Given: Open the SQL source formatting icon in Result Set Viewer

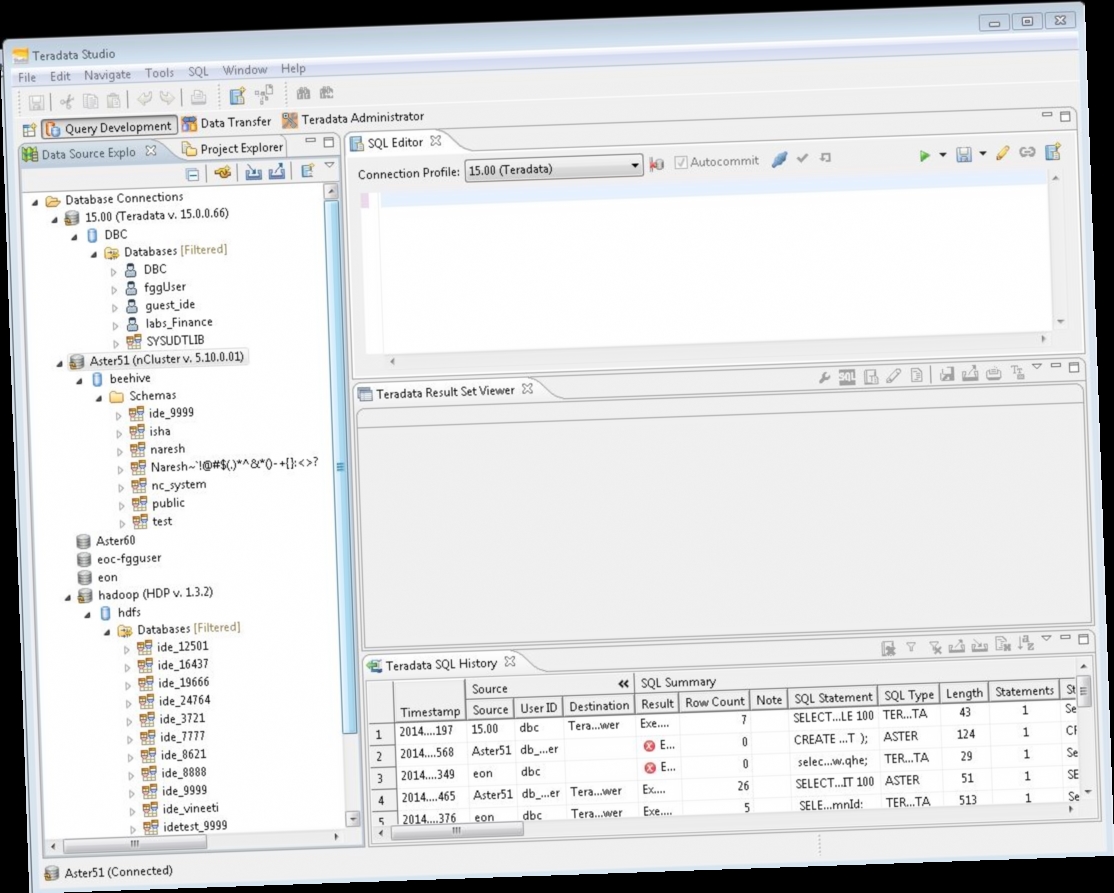Looking at the screenshot, I should [848, 374].
